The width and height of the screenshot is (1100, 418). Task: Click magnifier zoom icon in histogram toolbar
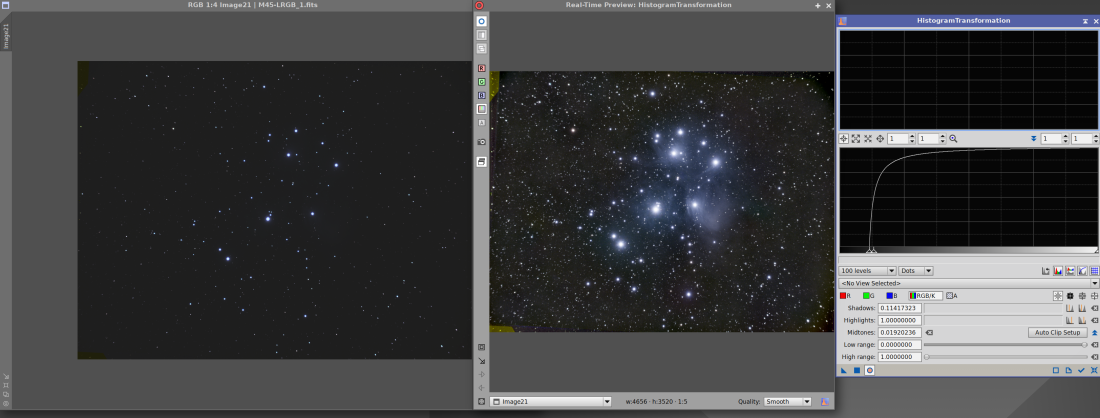pos(953,139)
